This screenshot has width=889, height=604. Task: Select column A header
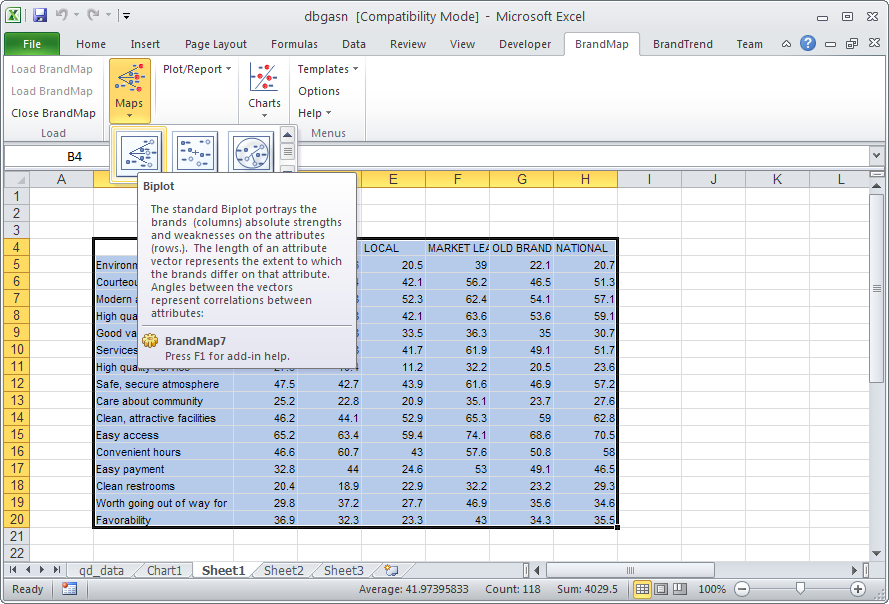(61, 180)
